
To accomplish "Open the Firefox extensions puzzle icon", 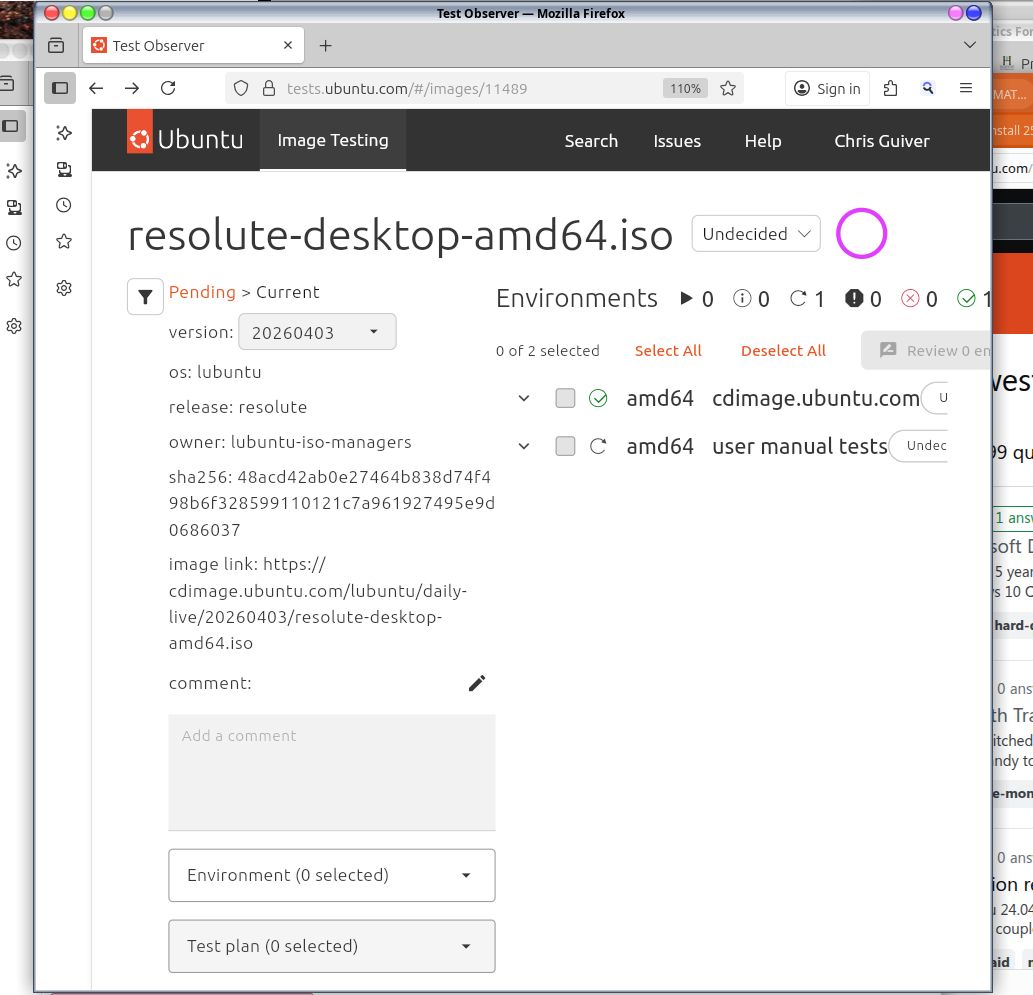I will [x=890, y=88].
